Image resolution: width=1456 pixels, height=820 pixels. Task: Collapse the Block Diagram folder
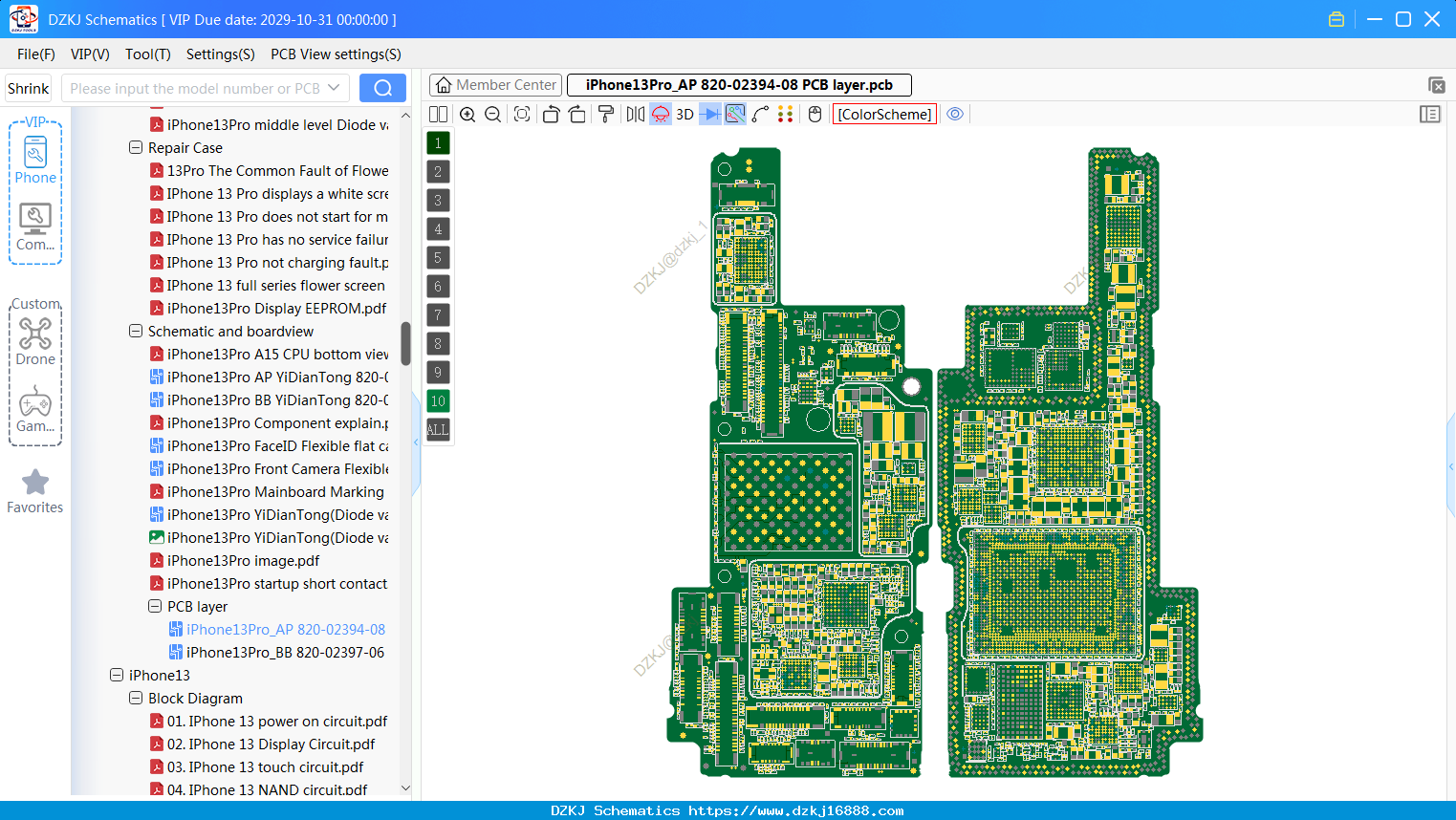(136, 699)
